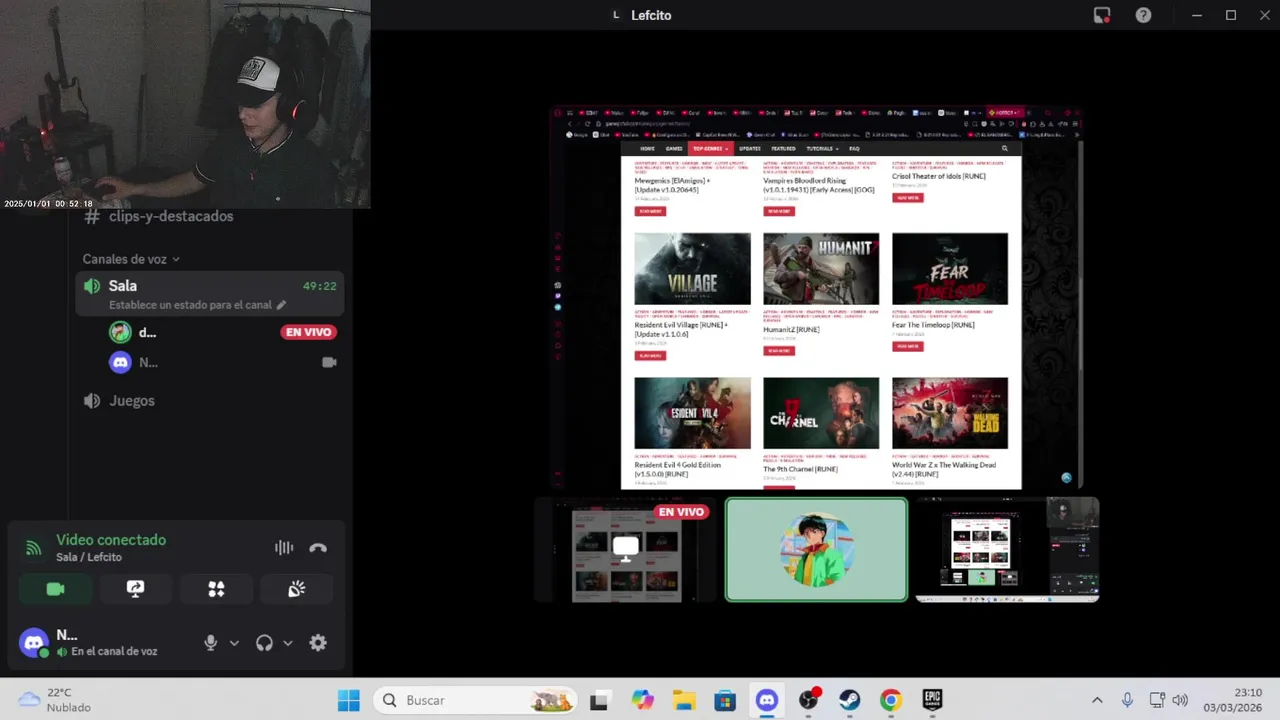Click the green signal strength icon
Screen dimensions: 1280x720
click(x=34, y=548)
